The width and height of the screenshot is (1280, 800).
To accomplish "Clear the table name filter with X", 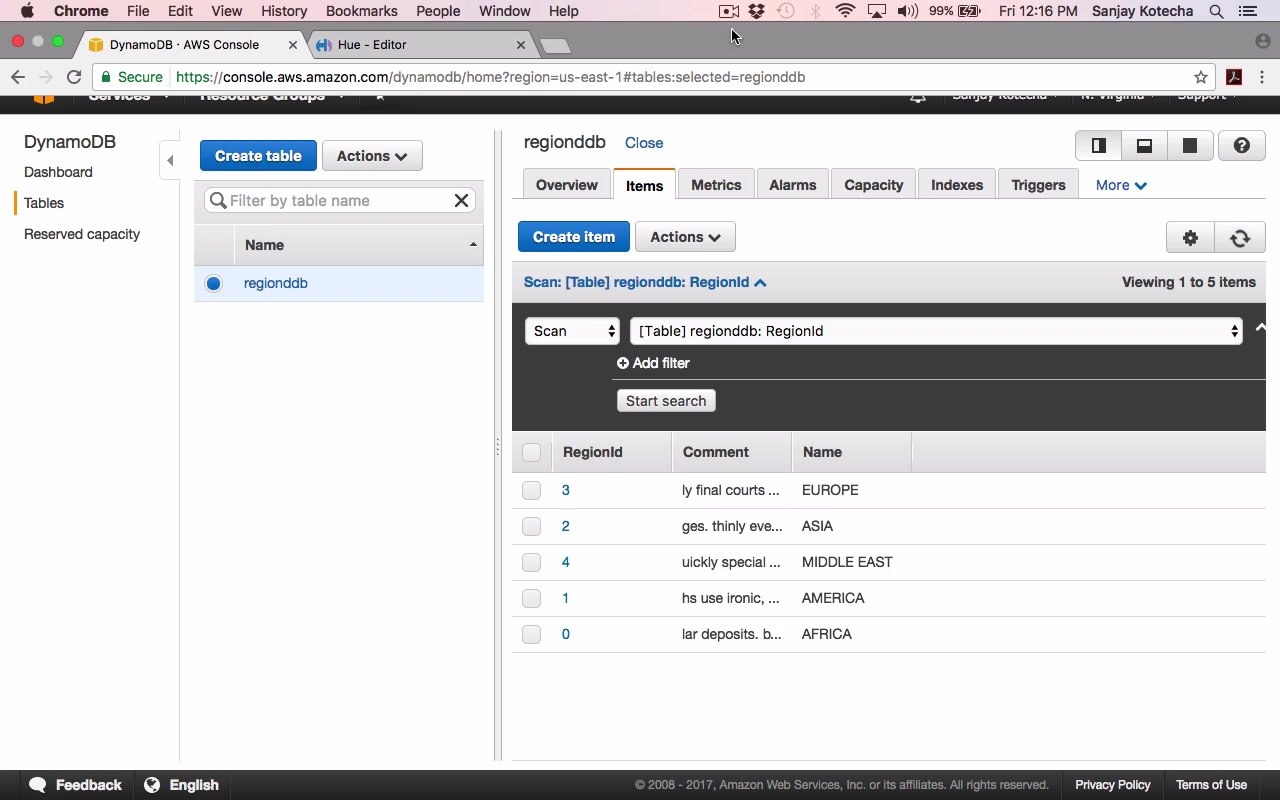I will tap(461, 200).
